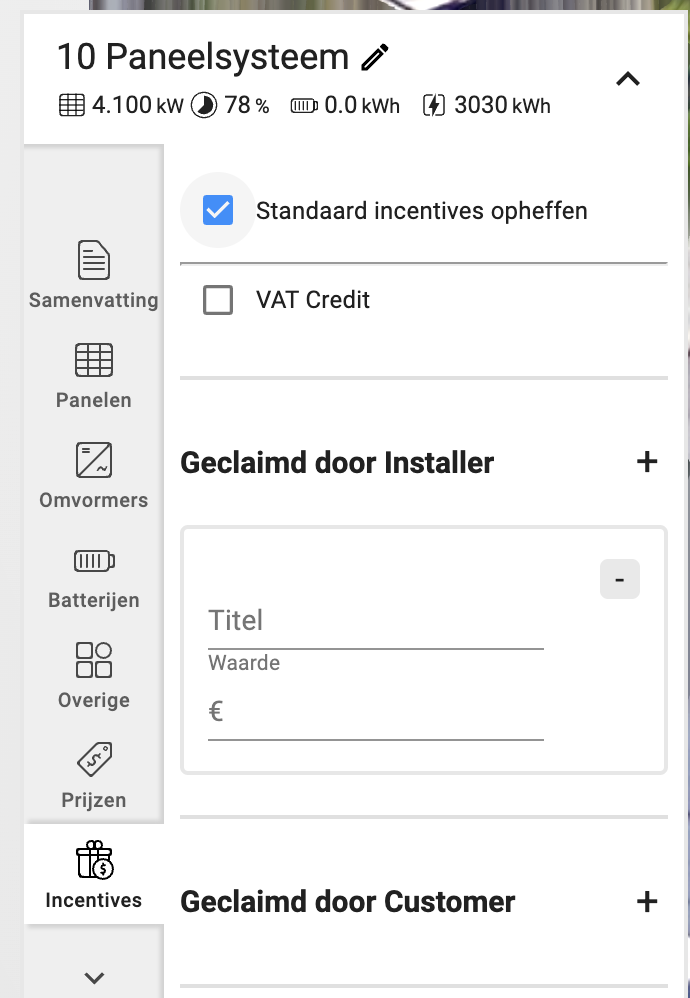690x998 pixels.
Task: Select the Prijzen price tag icon
Action: coord(94,759)
